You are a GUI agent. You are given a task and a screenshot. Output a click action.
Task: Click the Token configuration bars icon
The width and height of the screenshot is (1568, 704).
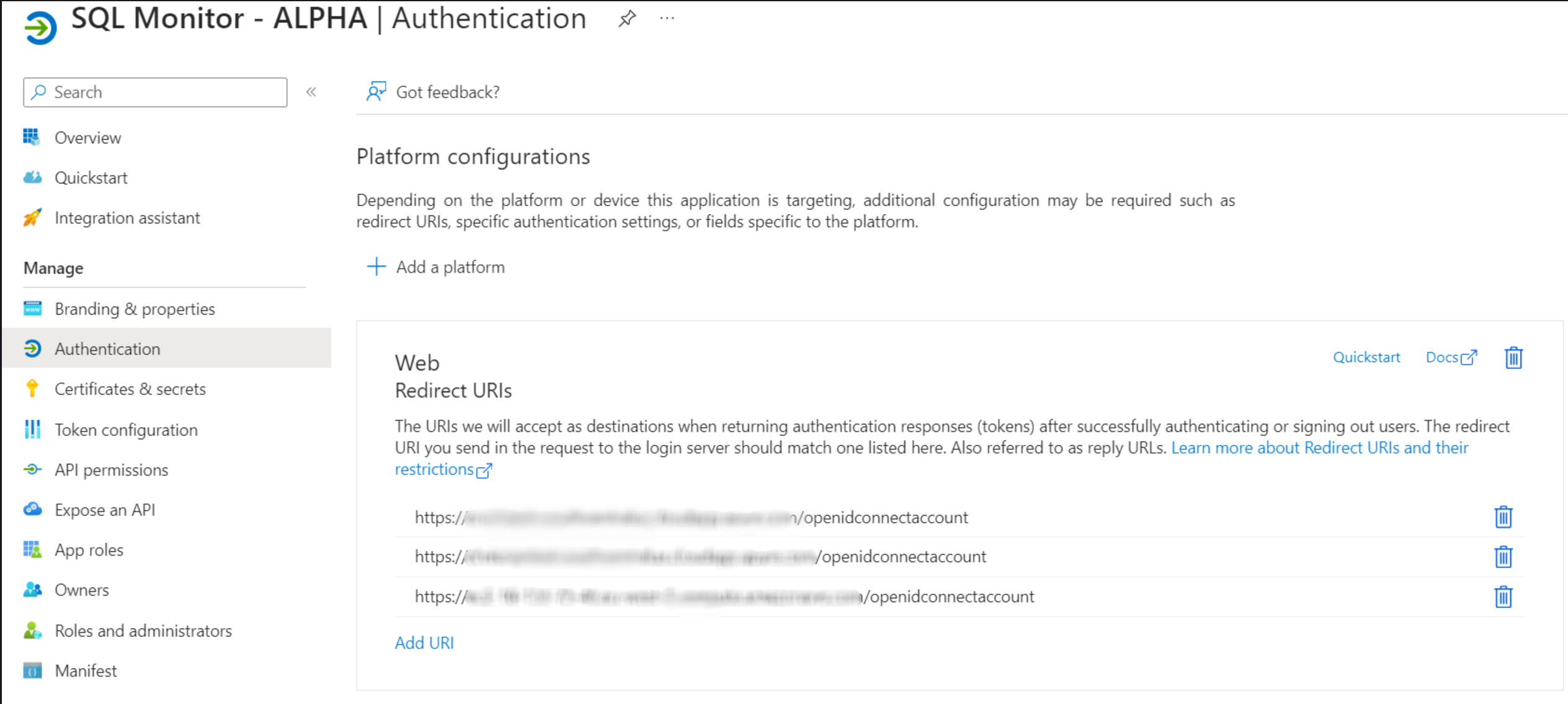click(x=32, y=429)
